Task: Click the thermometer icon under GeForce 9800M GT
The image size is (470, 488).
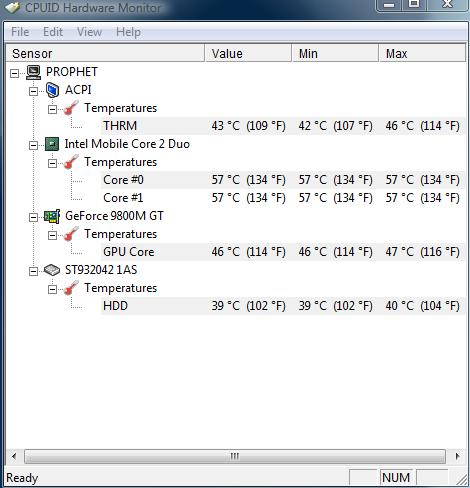Action: pos(71,234)
